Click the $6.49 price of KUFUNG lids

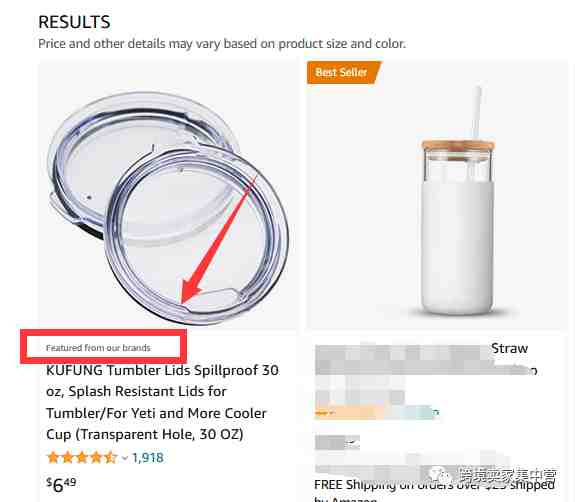[61, 485]
